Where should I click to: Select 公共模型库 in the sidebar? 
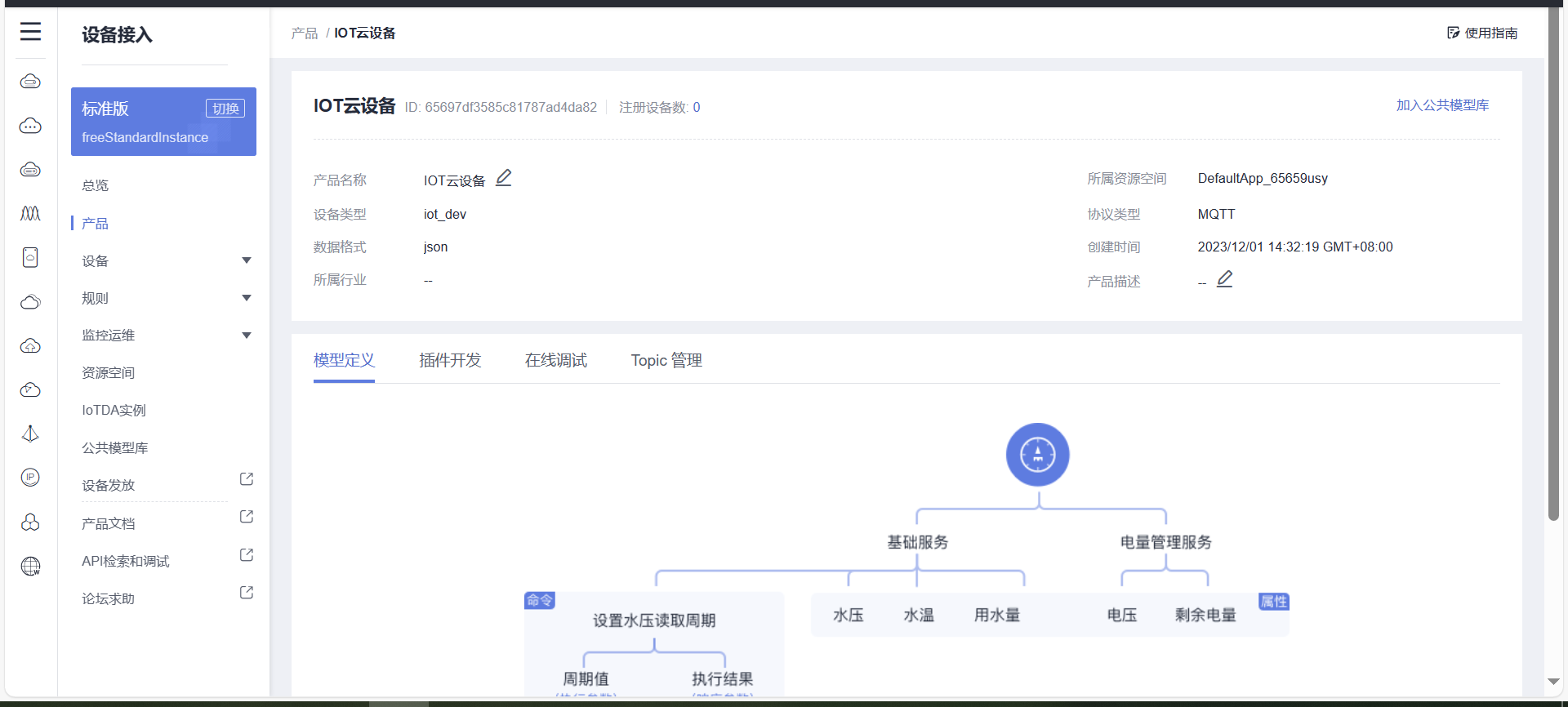point(115,448)
